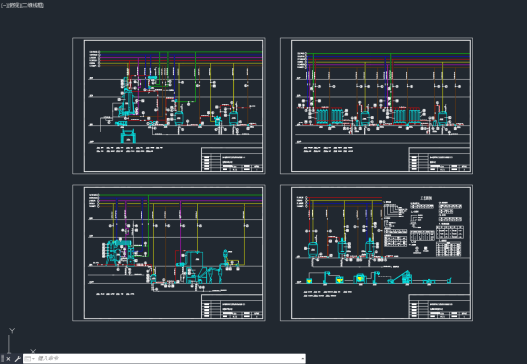
Task: Close the command line window
Action: click(x=8, y=359)
